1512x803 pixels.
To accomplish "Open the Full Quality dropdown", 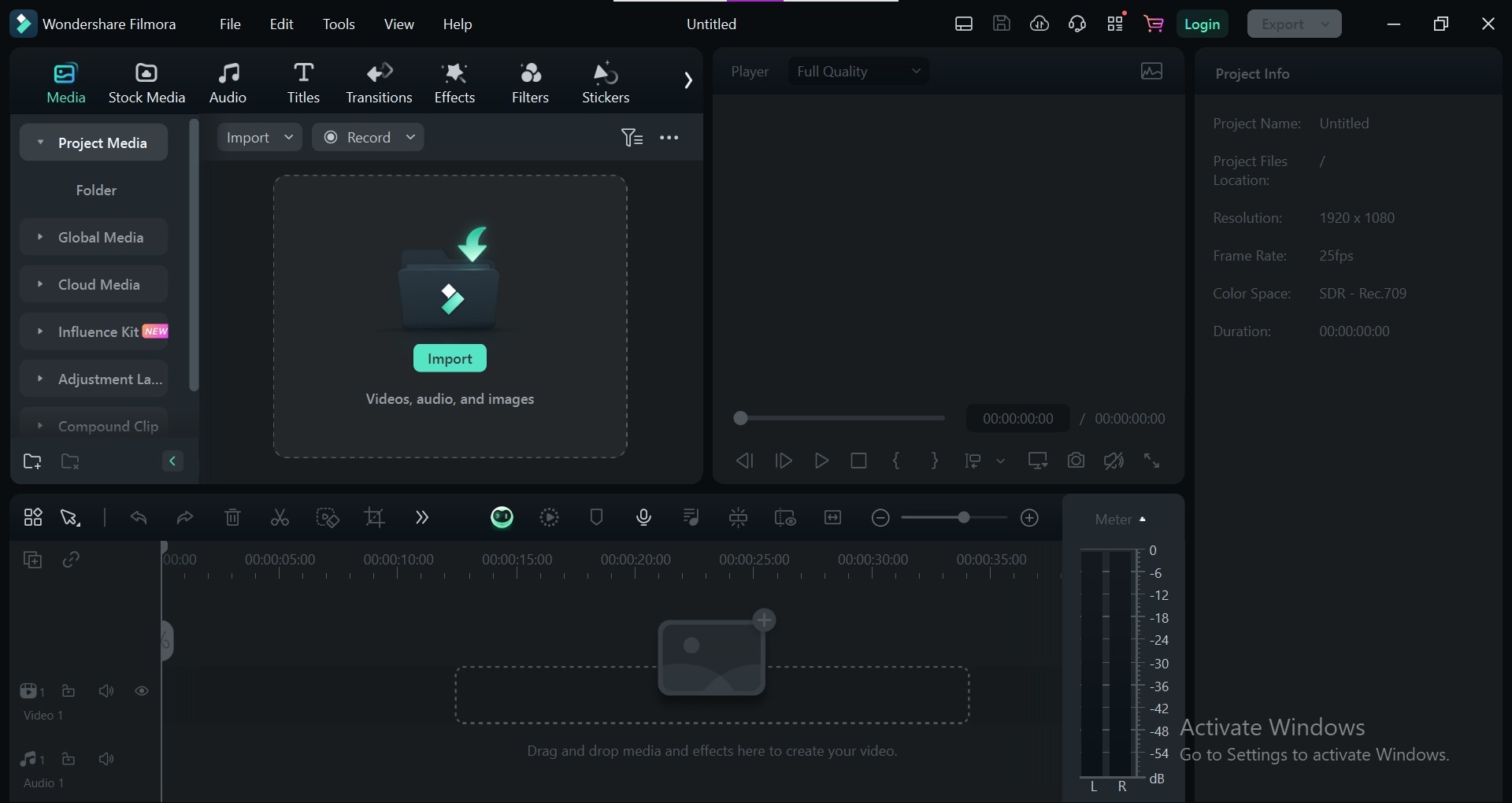I will 858,72.
